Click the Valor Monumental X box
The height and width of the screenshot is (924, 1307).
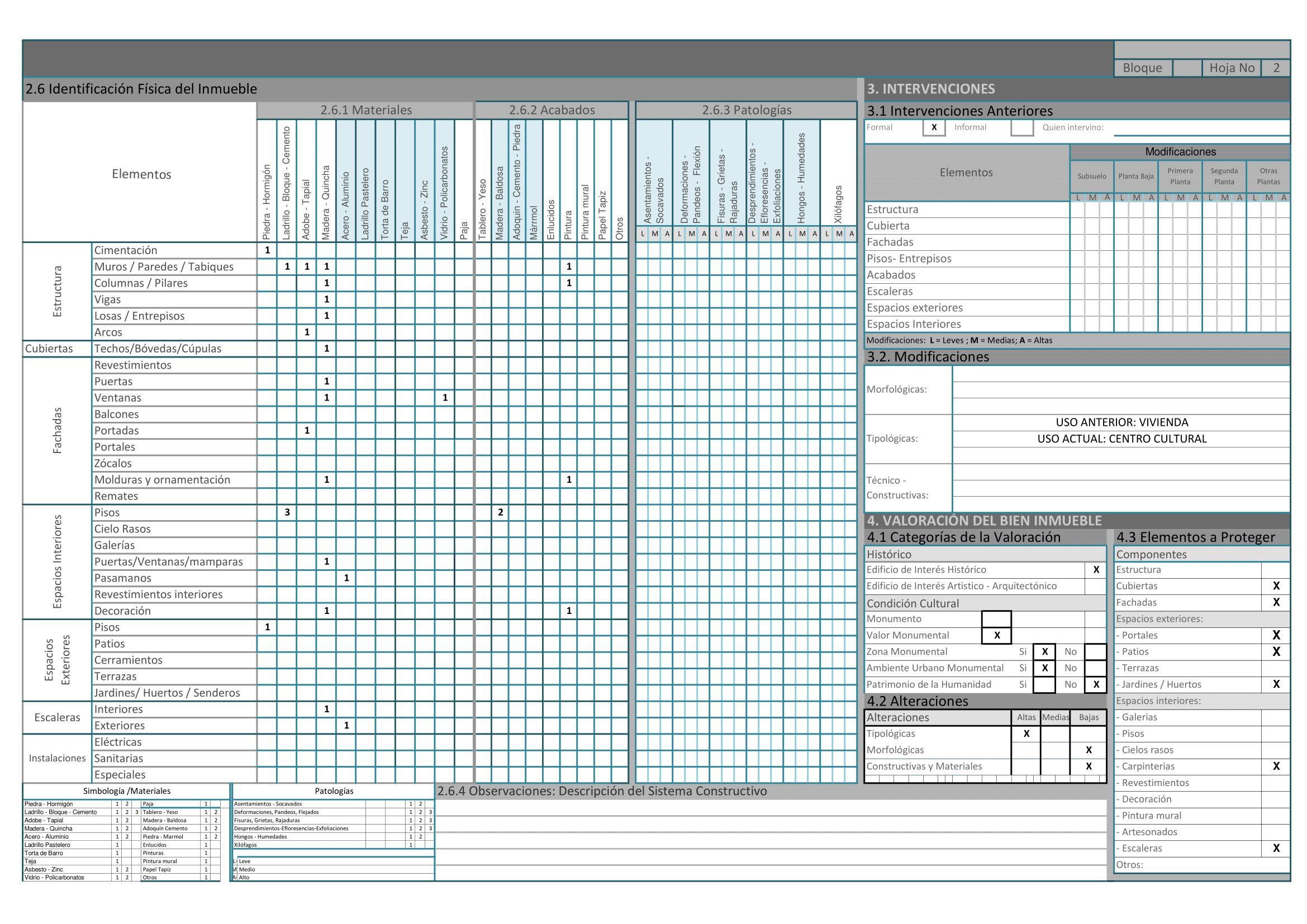pos(996,636)
